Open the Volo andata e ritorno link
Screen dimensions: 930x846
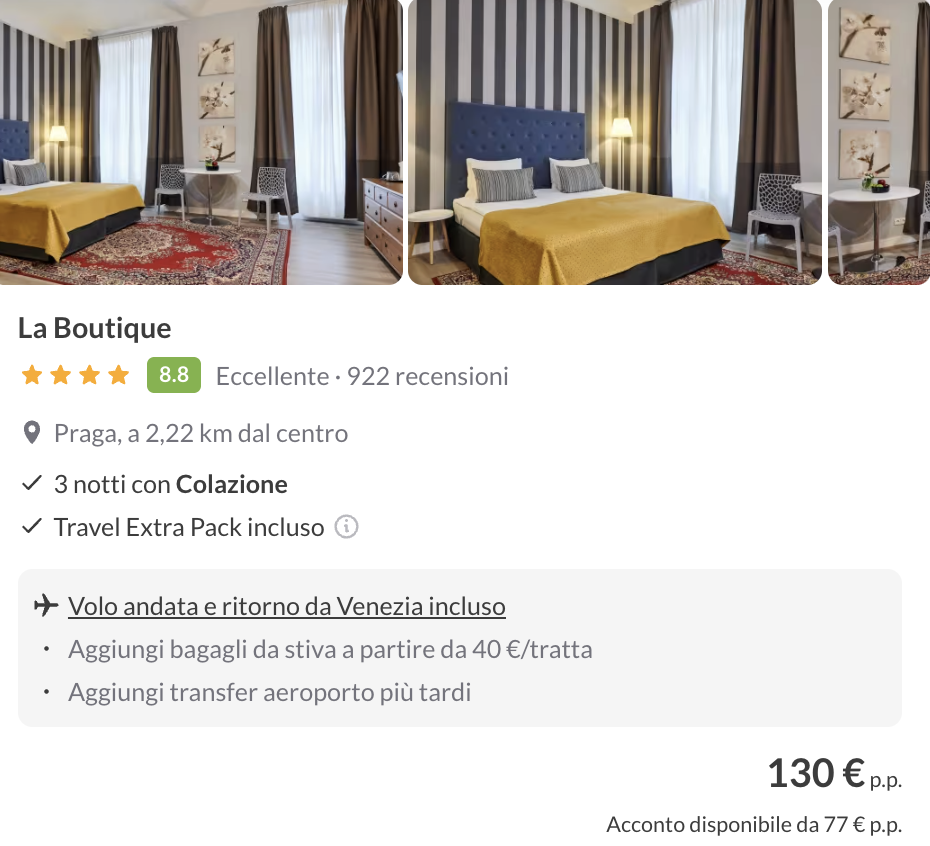[286, 606]
